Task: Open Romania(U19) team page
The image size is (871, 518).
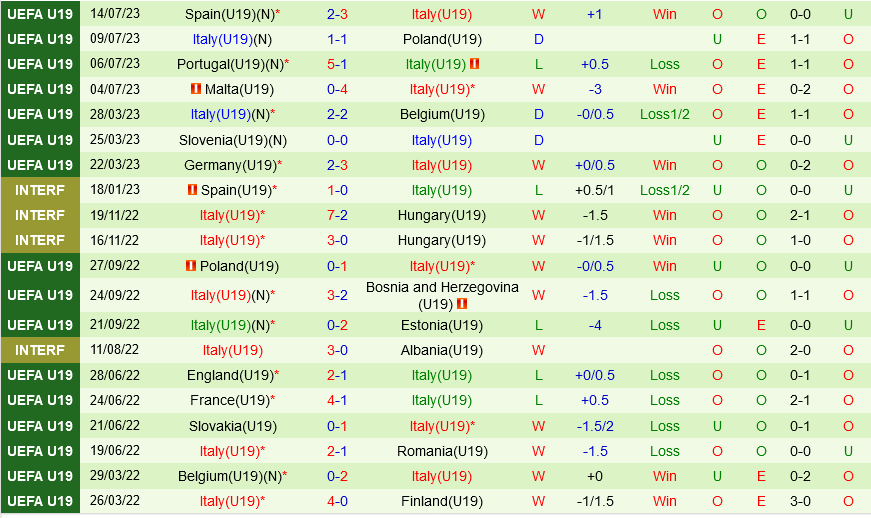Action: 442,451
